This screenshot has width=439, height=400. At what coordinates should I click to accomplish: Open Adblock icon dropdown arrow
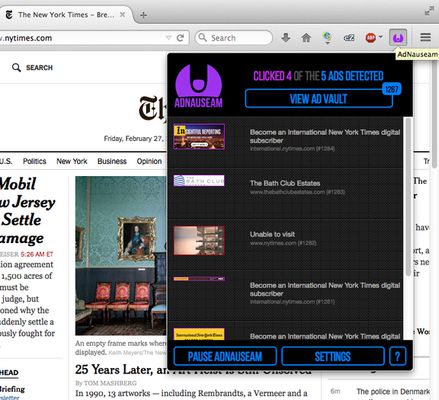(380, 37)
